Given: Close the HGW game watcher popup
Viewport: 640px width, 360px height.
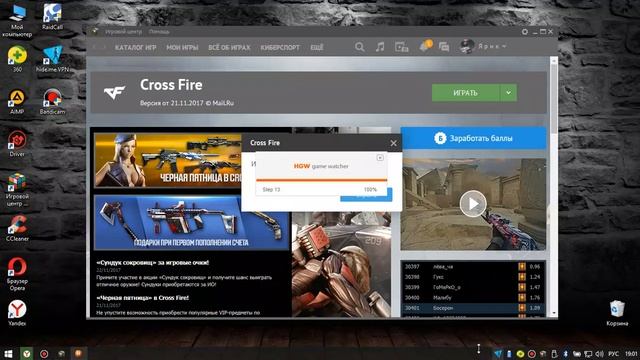Looking at the screenshot, I should (380, 158).
